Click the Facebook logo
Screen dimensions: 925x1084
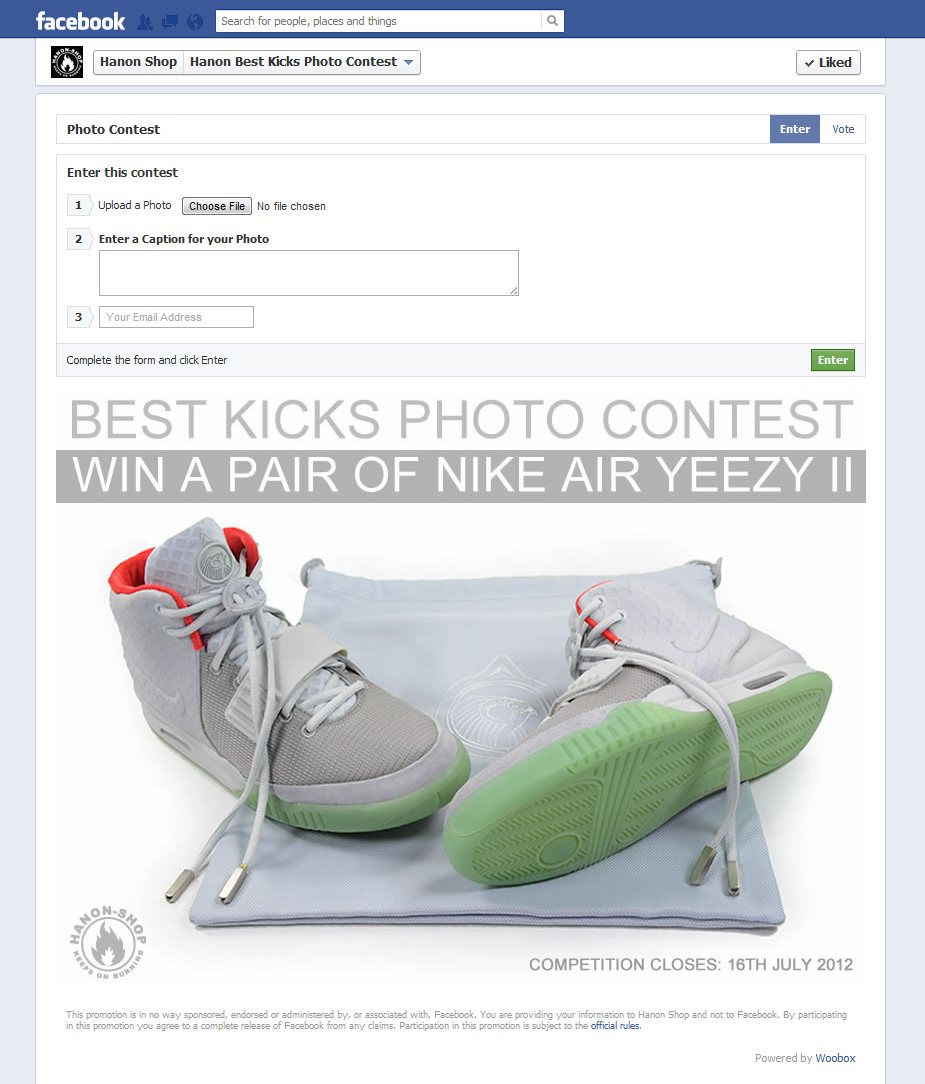pyautogui.click(x=80, y=21)
